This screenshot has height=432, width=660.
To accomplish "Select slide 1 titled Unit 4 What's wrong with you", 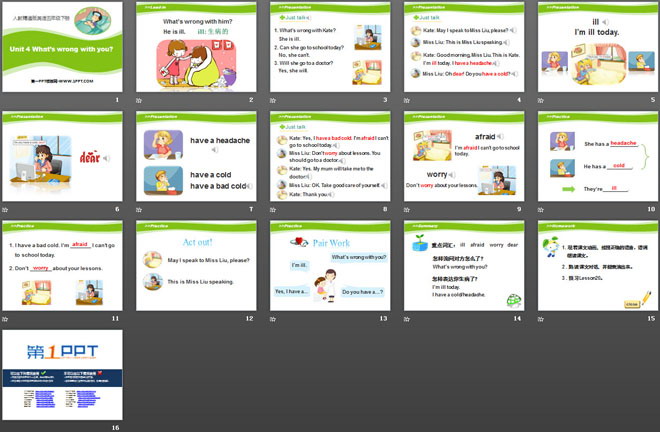I will [x=62, y=47].
